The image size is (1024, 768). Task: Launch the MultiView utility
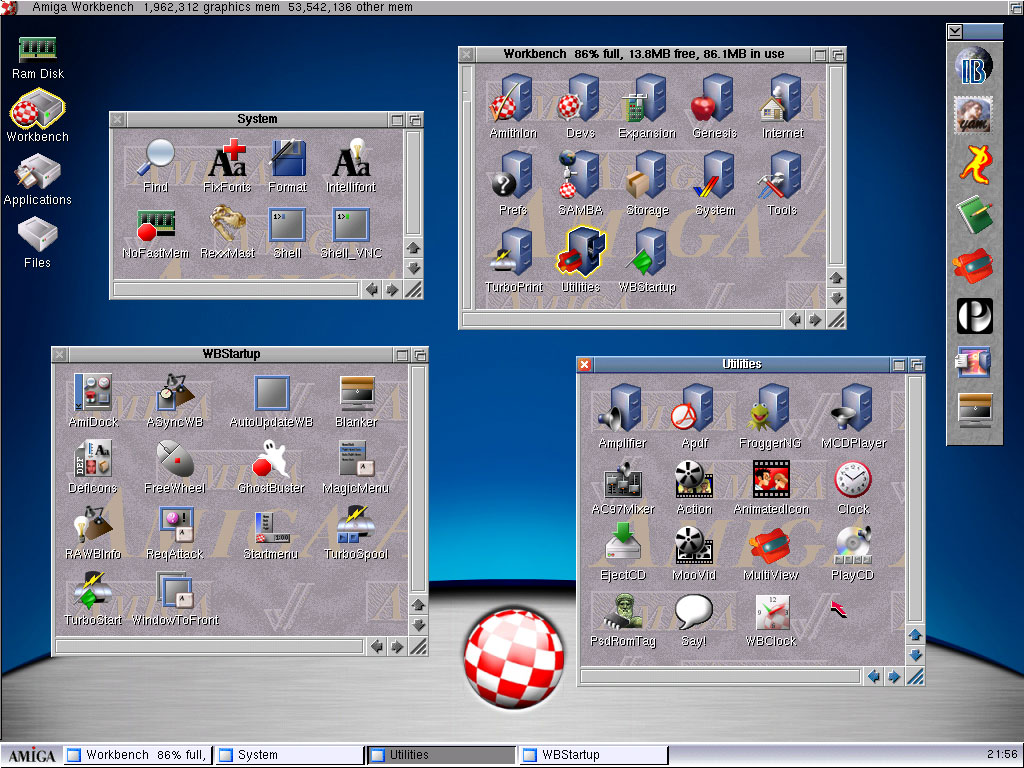(x=770, y=546)
